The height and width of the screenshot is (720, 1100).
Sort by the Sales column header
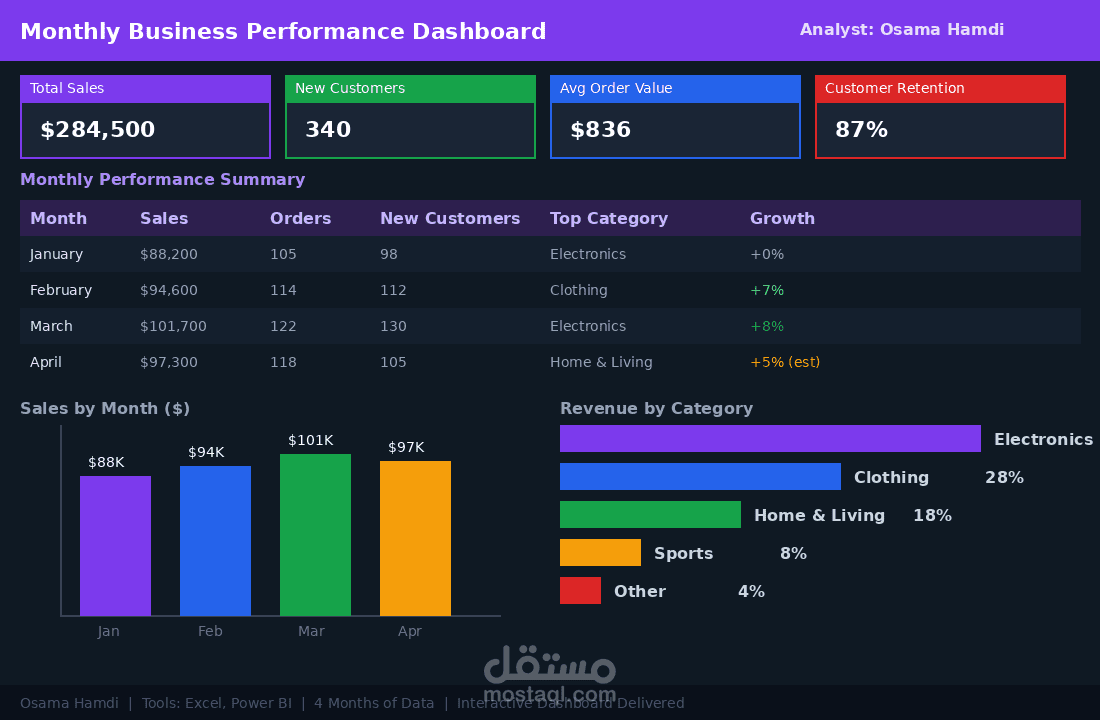coord(164,218)
